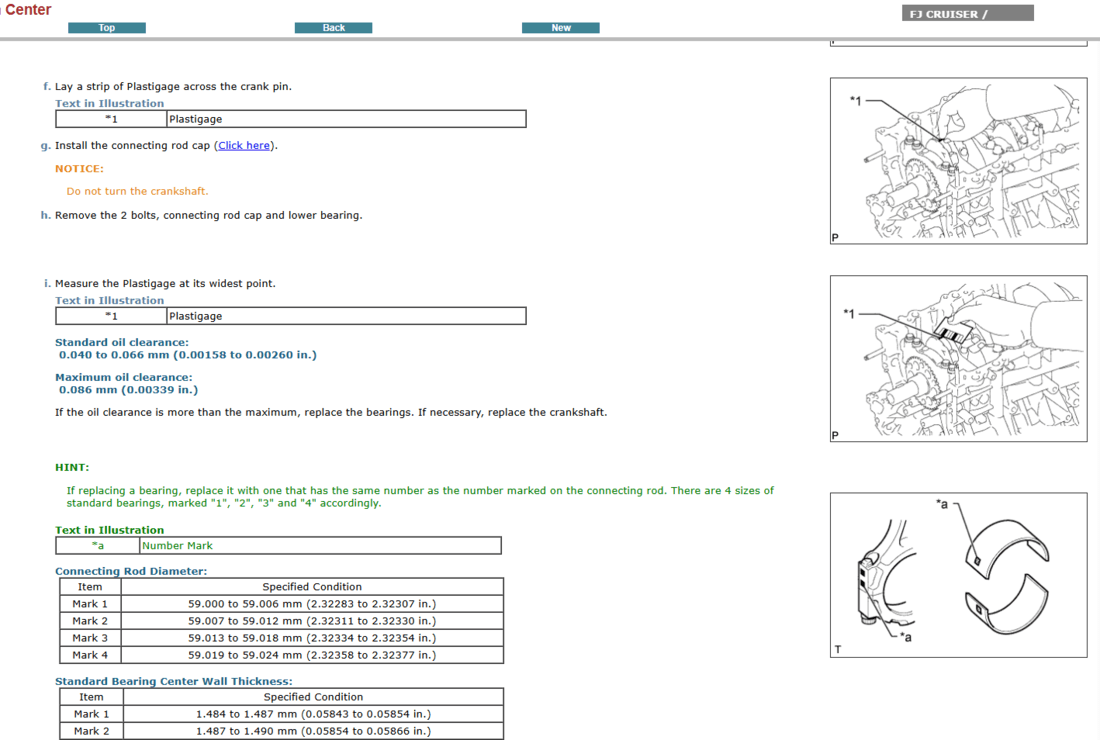Click the Top navigation button
The image size is (1100, 740).
tap(106, 28)
